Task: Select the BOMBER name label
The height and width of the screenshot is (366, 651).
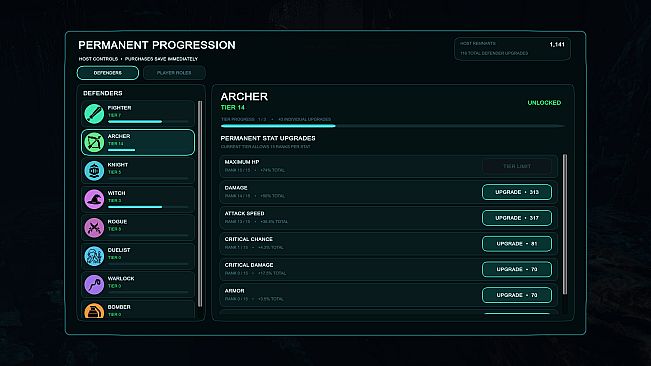Action: [x=119, y=307]
